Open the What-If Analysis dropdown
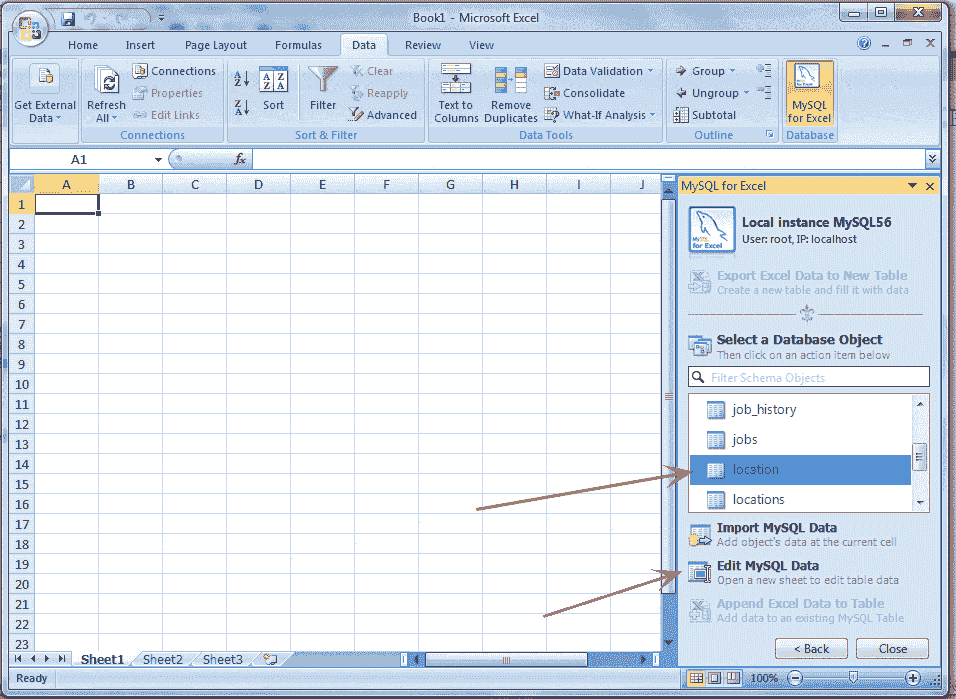Image resolution: width=956 pixels, height=699 pixels. click(595, 114)
